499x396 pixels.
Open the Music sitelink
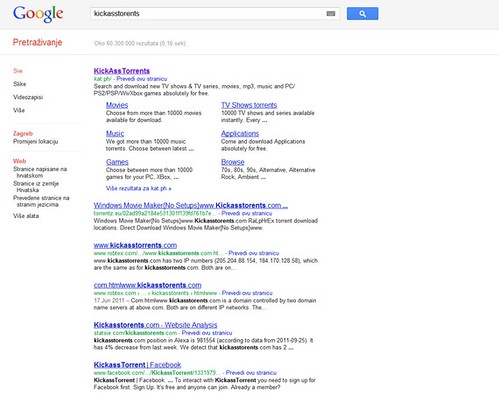pos(115,133)
